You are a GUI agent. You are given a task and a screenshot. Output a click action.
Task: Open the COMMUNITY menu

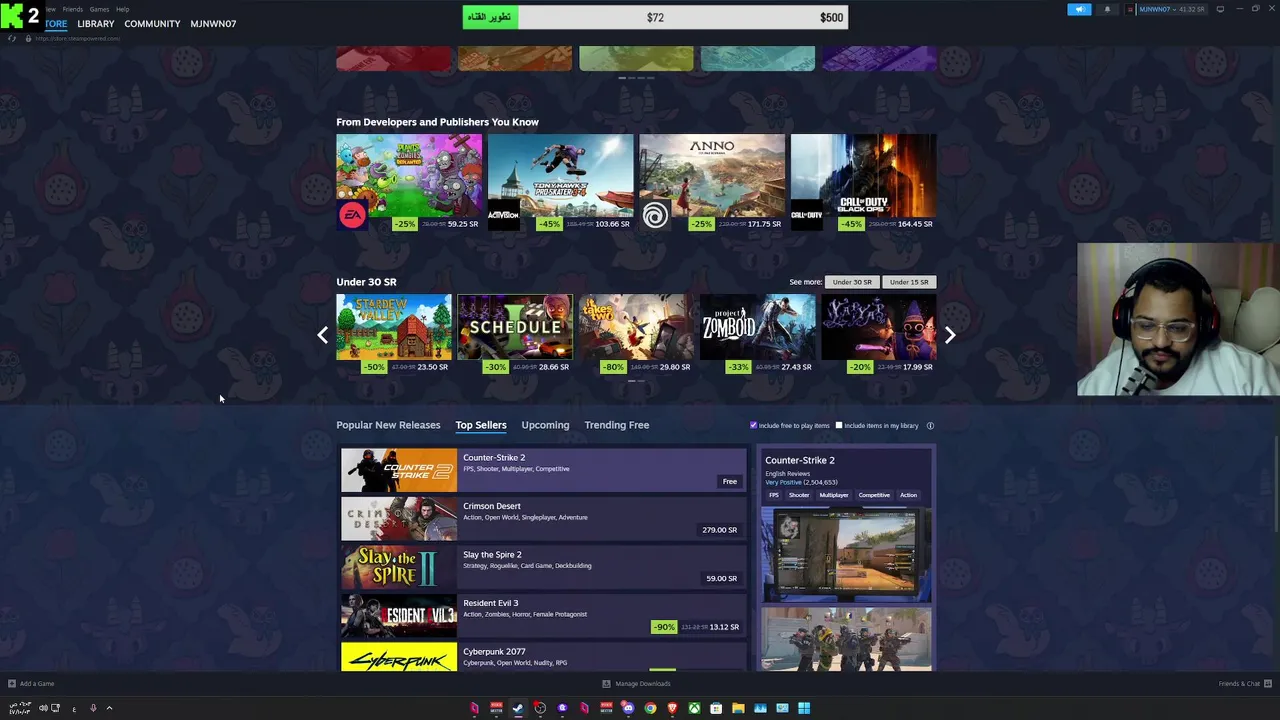[152, 23]
